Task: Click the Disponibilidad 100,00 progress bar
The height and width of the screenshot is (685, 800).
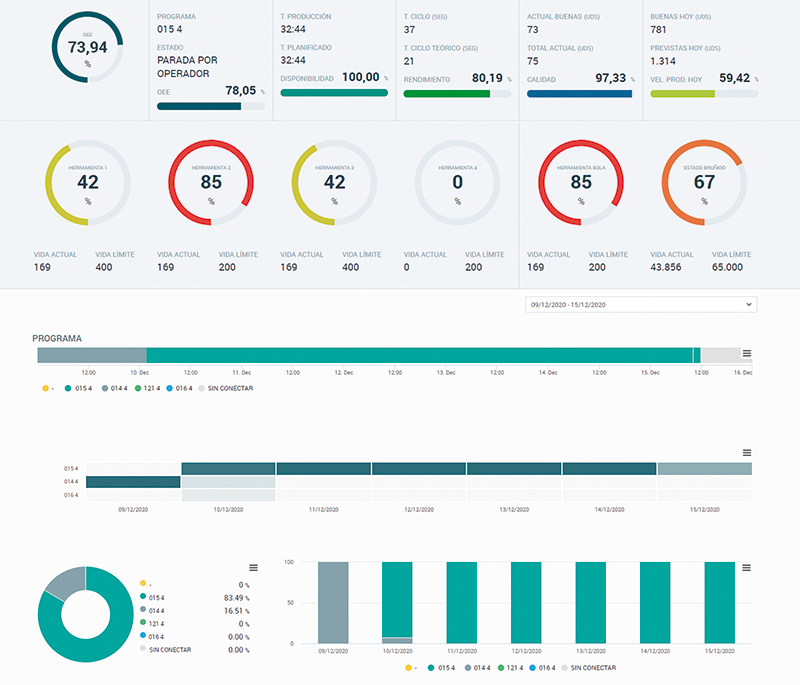Action: coord(334,93)
